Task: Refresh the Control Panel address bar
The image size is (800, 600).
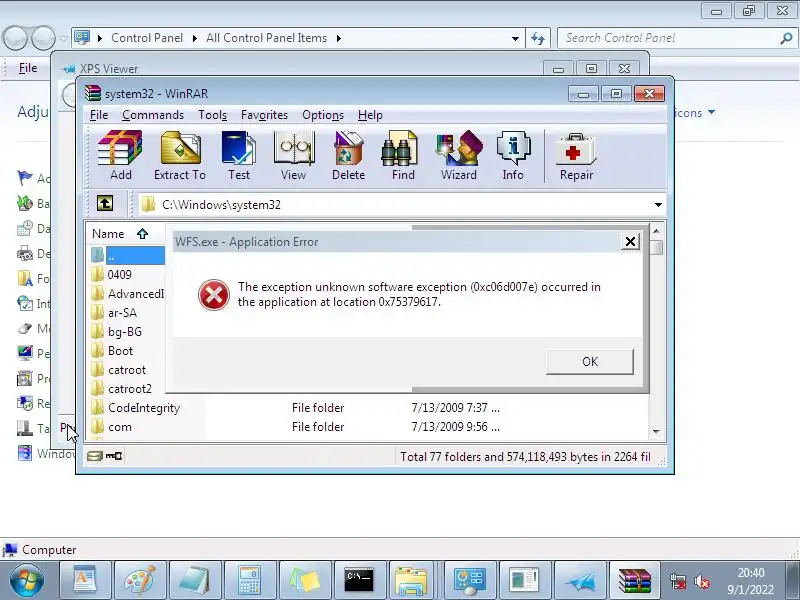Action: [x=538, y=38]
